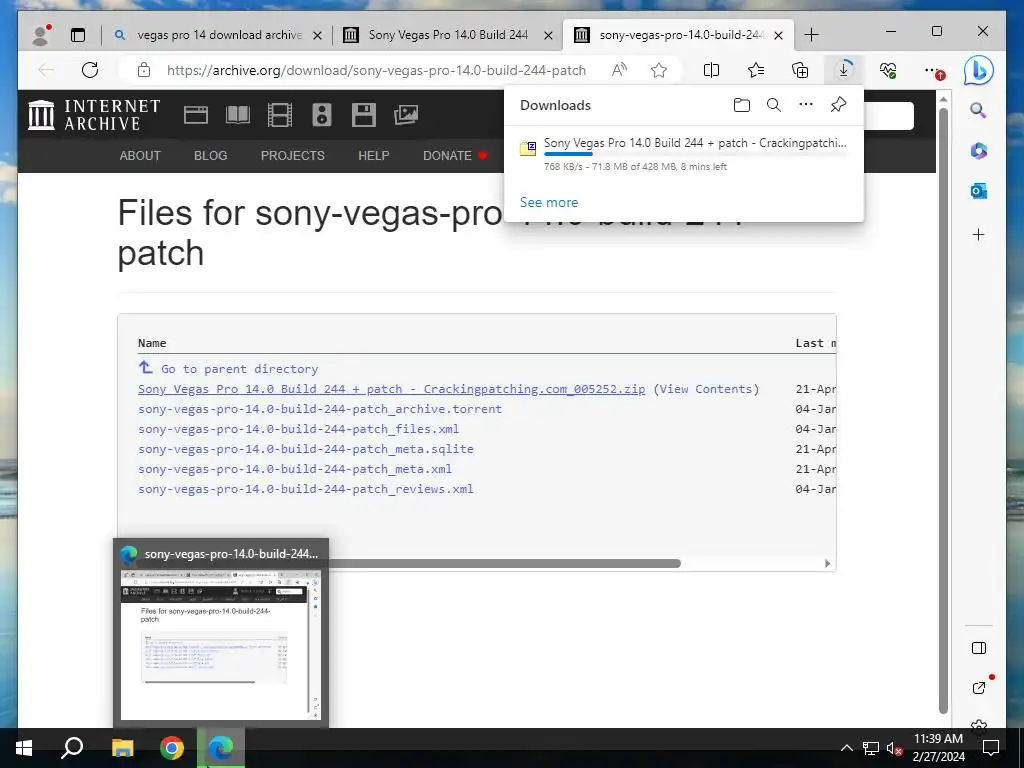Go to parent directory link
Image resolution: width=1024 pixels, height=768 pixels.
pyautogui.click(x=240, y=369)
